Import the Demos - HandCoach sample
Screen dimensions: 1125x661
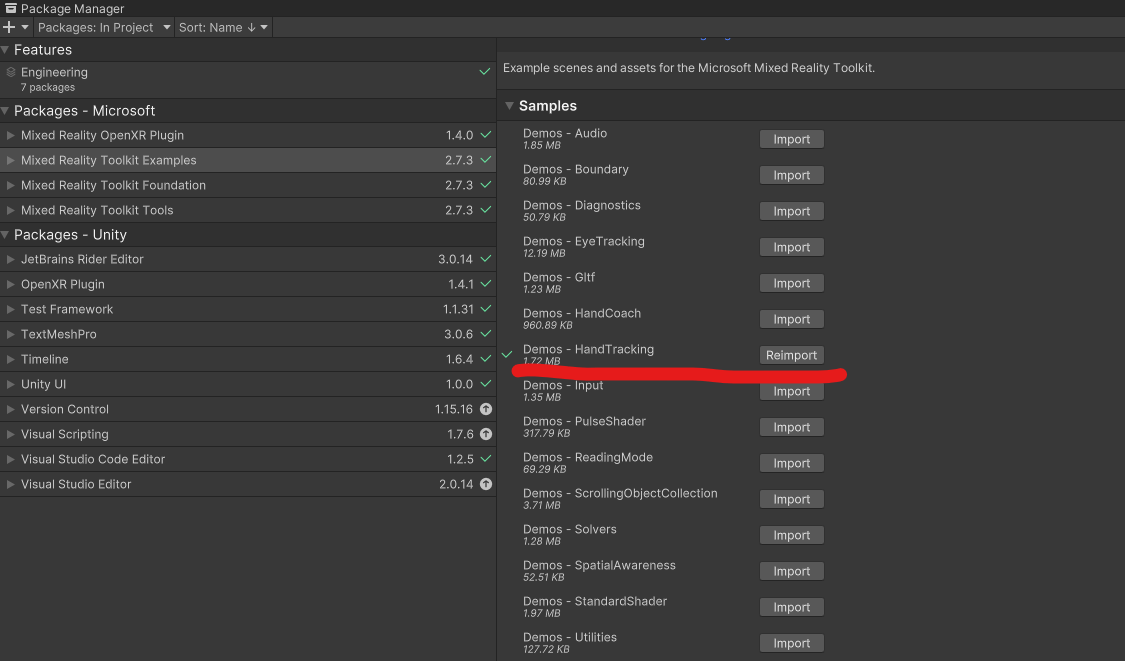click(791, 319)
